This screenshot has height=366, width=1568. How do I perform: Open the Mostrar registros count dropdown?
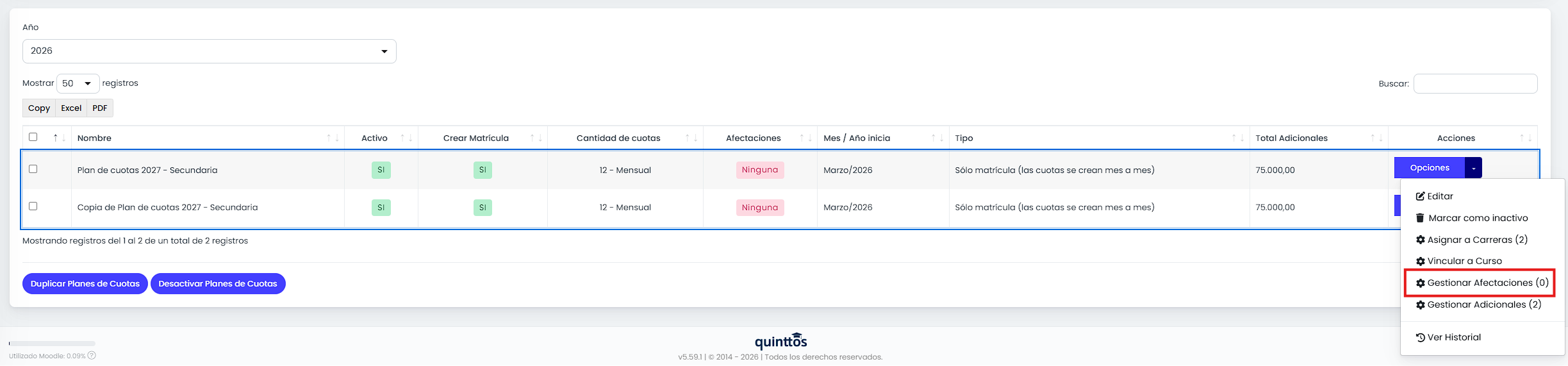pyautogui.click(x=78, y=83)
